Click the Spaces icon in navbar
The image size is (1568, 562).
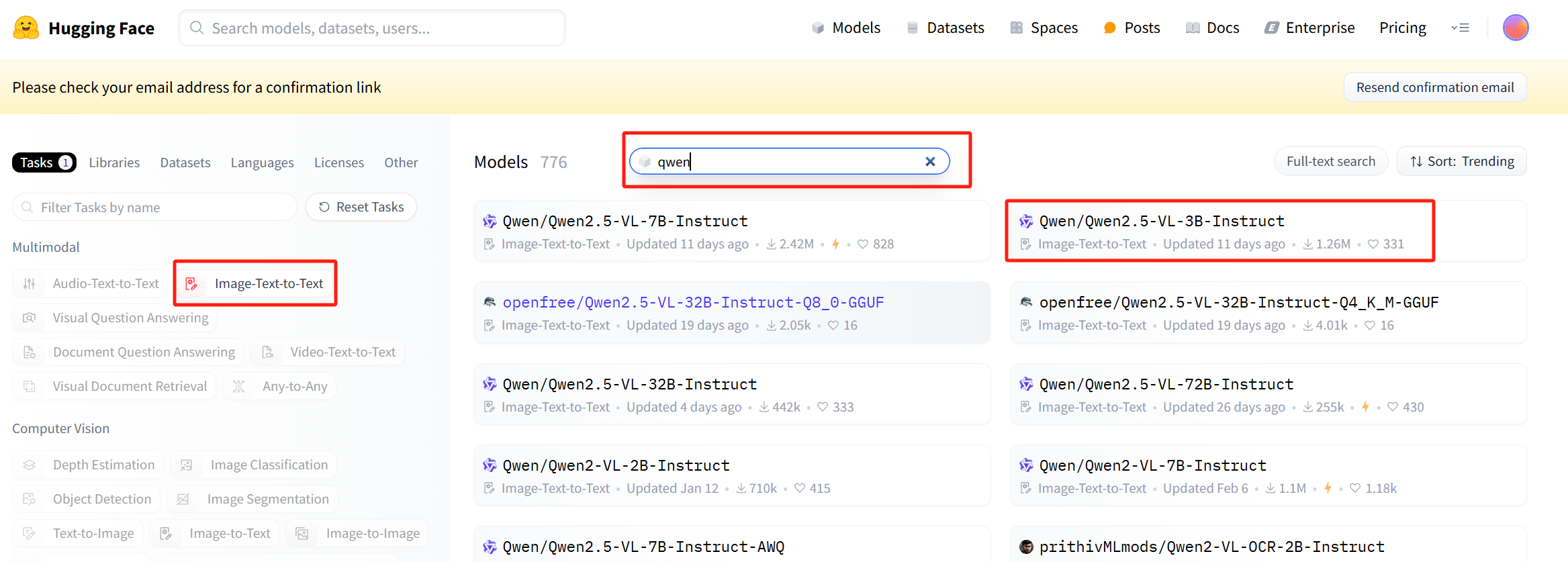(x=1017, y=28)
